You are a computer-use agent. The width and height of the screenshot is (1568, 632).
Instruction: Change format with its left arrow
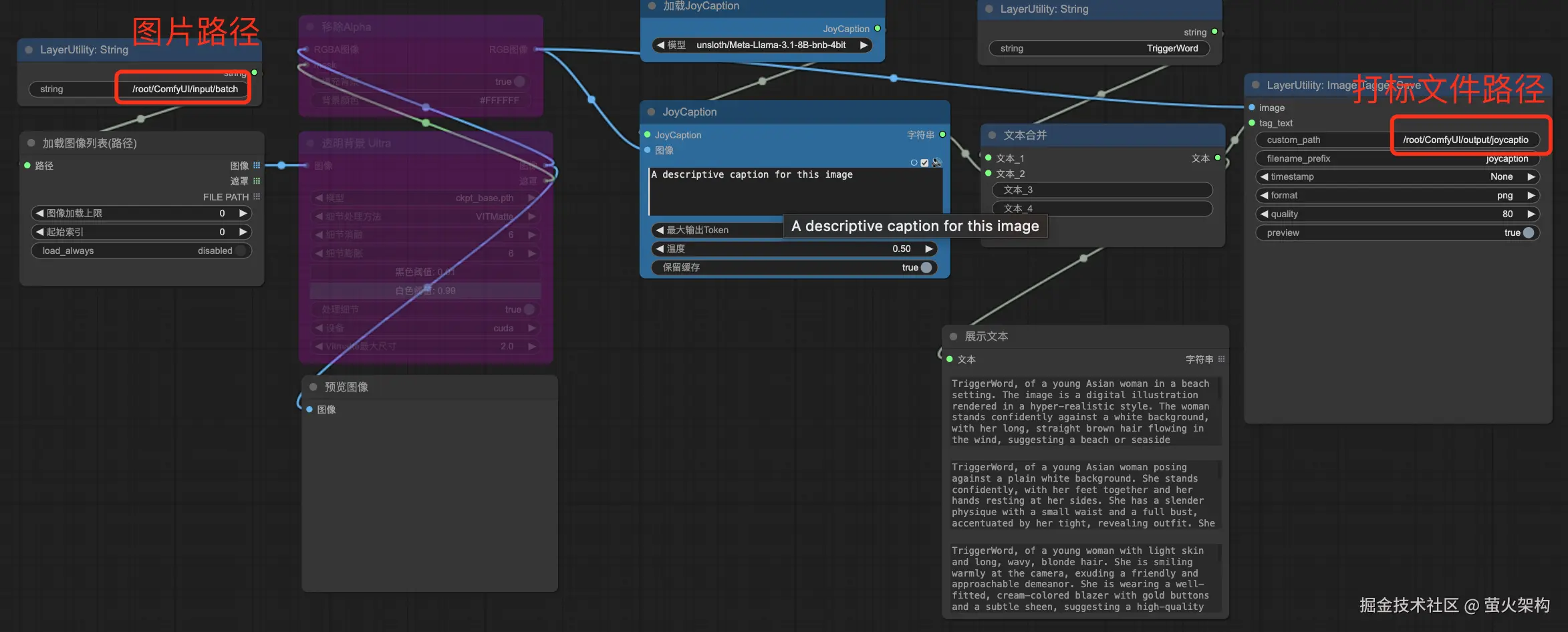(1264, 195)
